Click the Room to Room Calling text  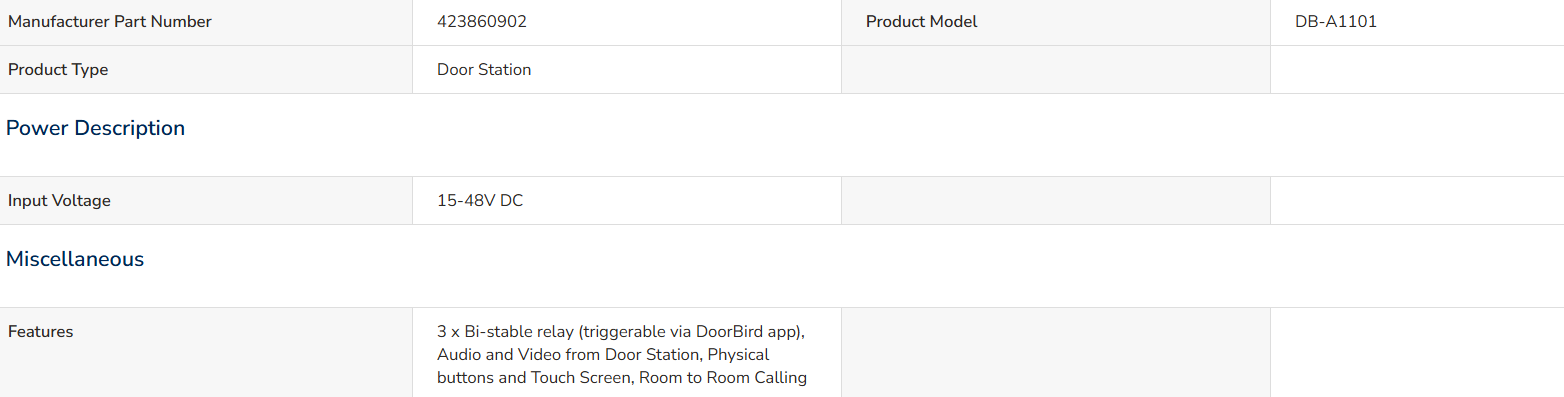click(723, 378)
